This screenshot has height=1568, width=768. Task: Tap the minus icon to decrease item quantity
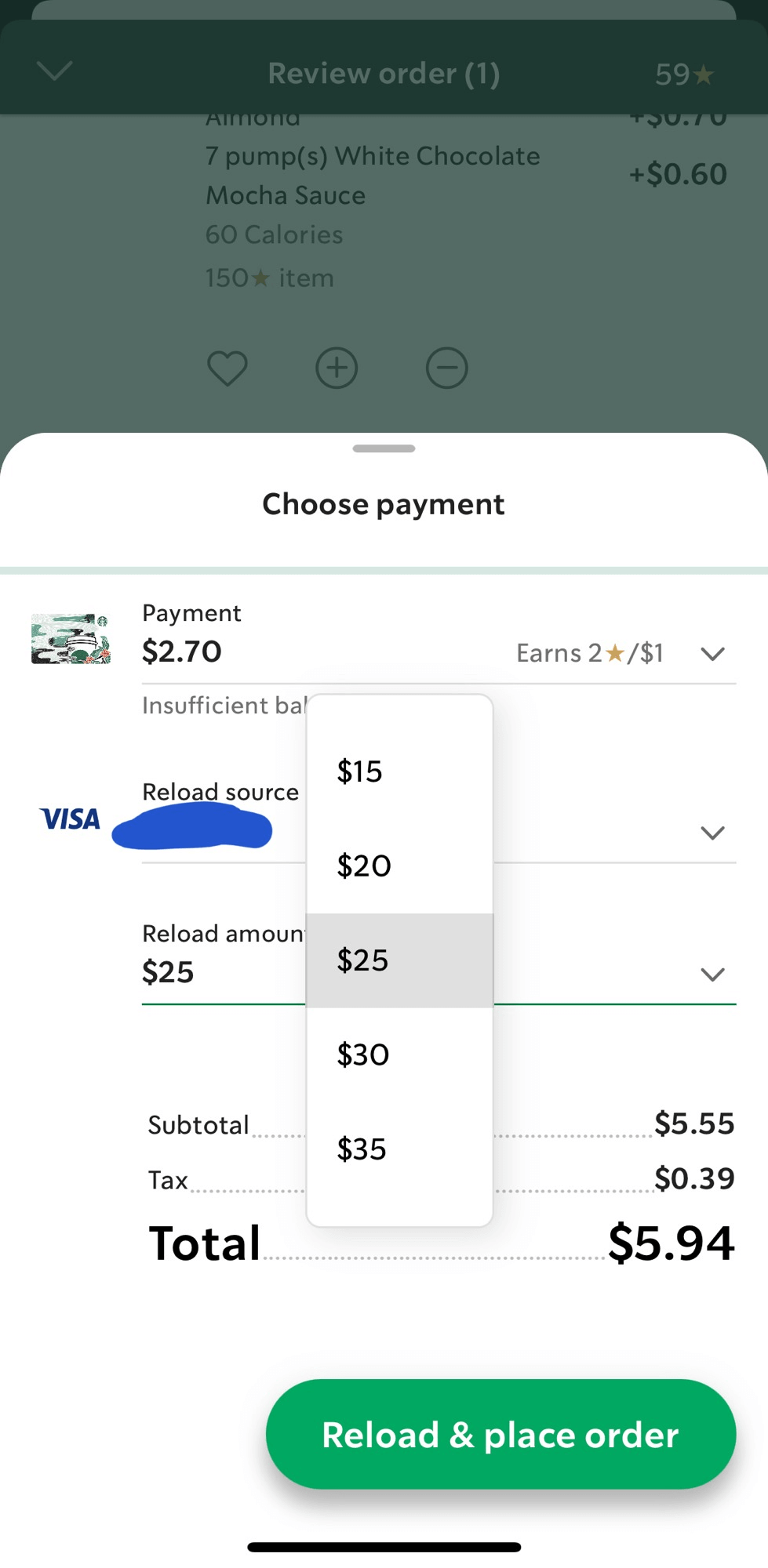(x=446, y=368)
